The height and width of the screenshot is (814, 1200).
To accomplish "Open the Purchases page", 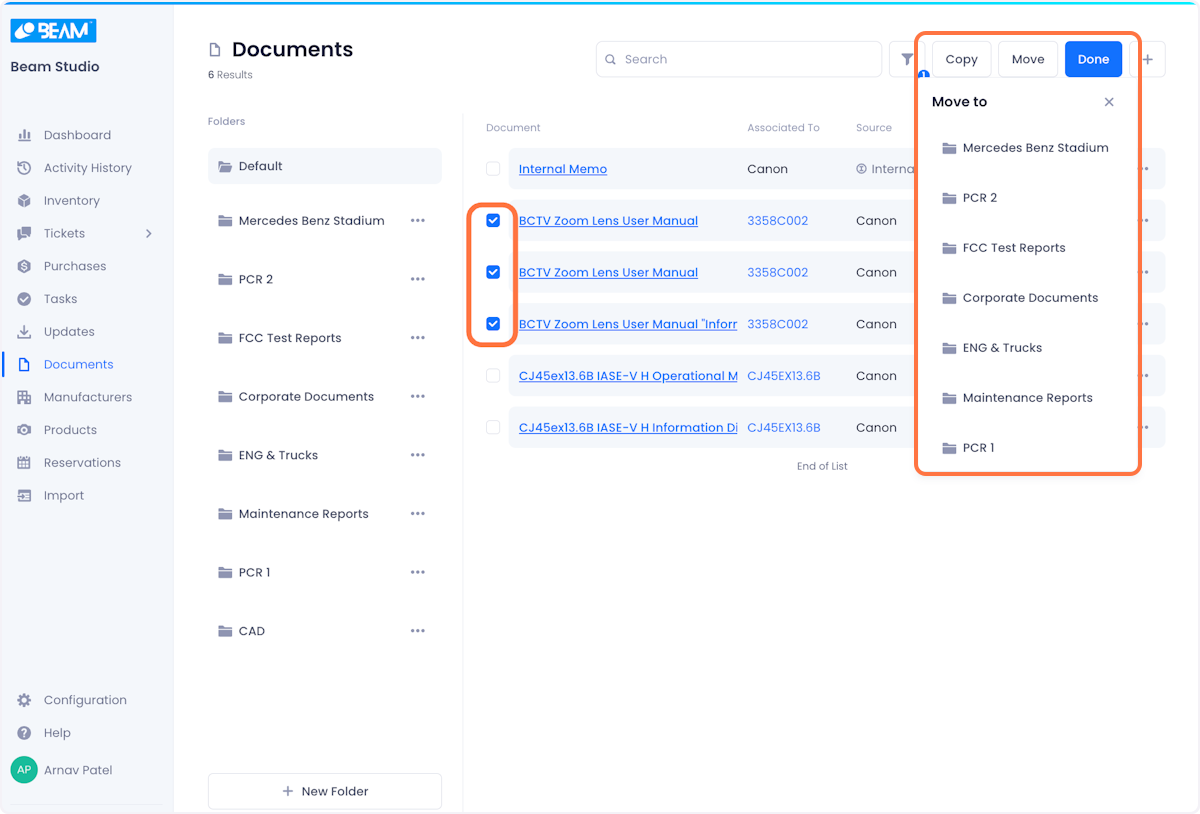I will tap(74, 266).
